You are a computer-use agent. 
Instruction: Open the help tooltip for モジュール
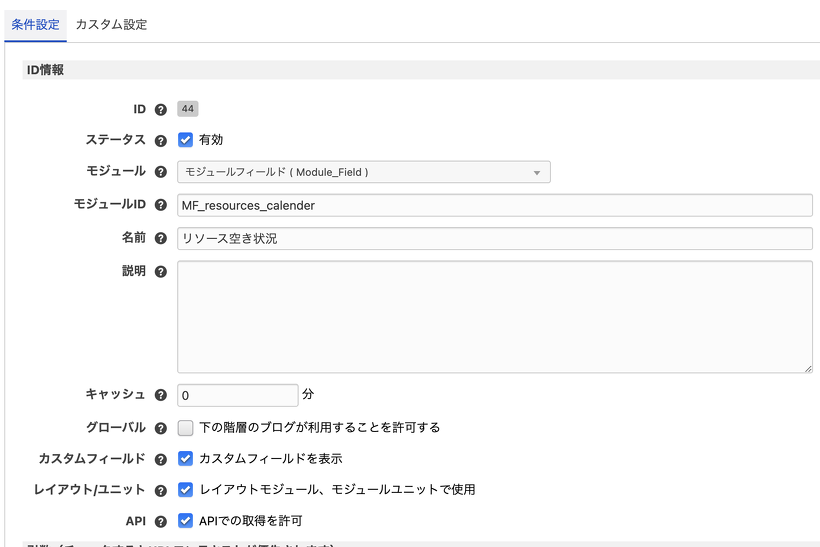pyautogui.click(x=161, y=172)
